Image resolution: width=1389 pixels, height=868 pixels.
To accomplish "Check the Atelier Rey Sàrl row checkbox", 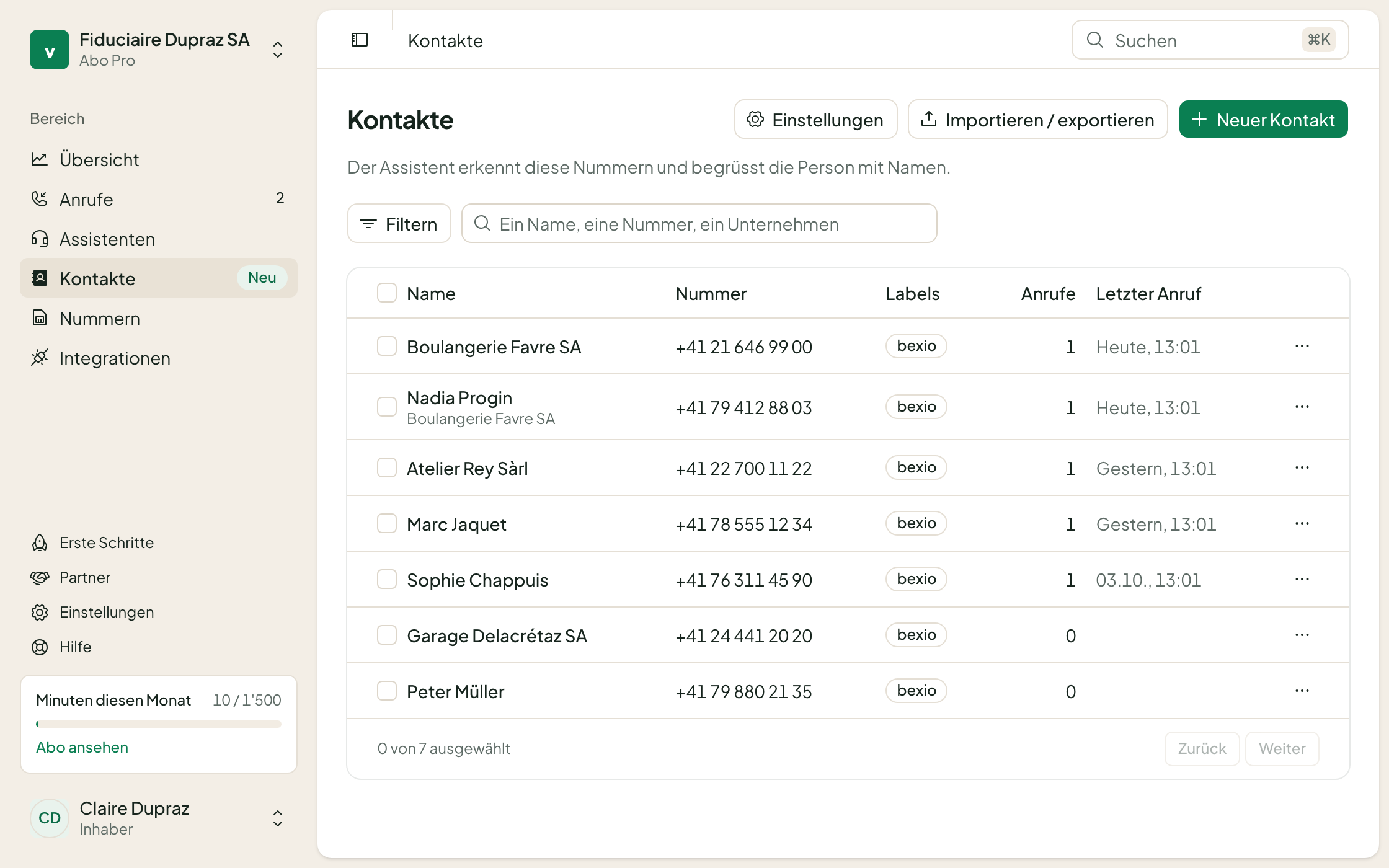I will [387, 467].
